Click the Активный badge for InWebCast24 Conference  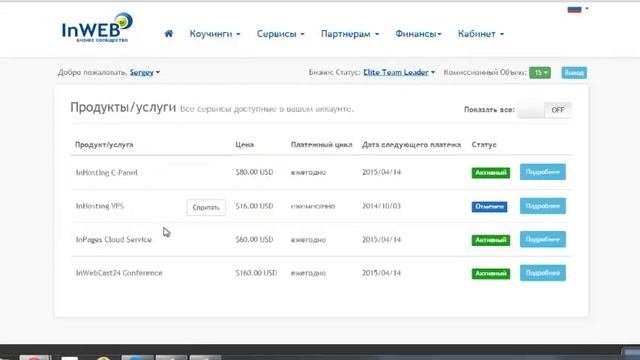(491, 273)
